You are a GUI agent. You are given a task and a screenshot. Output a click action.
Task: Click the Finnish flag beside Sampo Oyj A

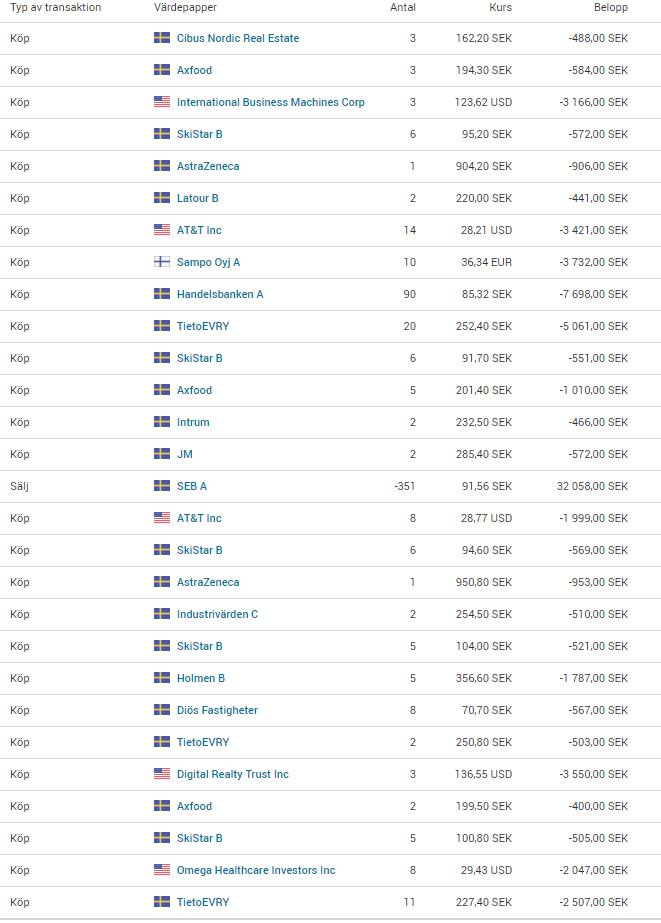click(x=162, y=262)
